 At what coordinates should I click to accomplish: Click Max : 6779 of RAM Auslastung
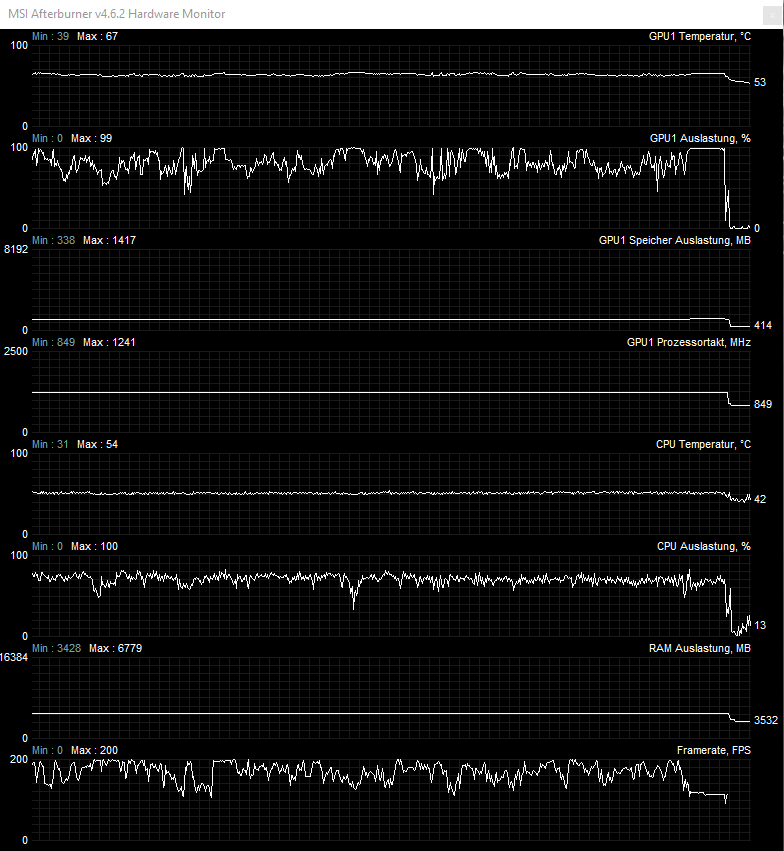[115, 649]
